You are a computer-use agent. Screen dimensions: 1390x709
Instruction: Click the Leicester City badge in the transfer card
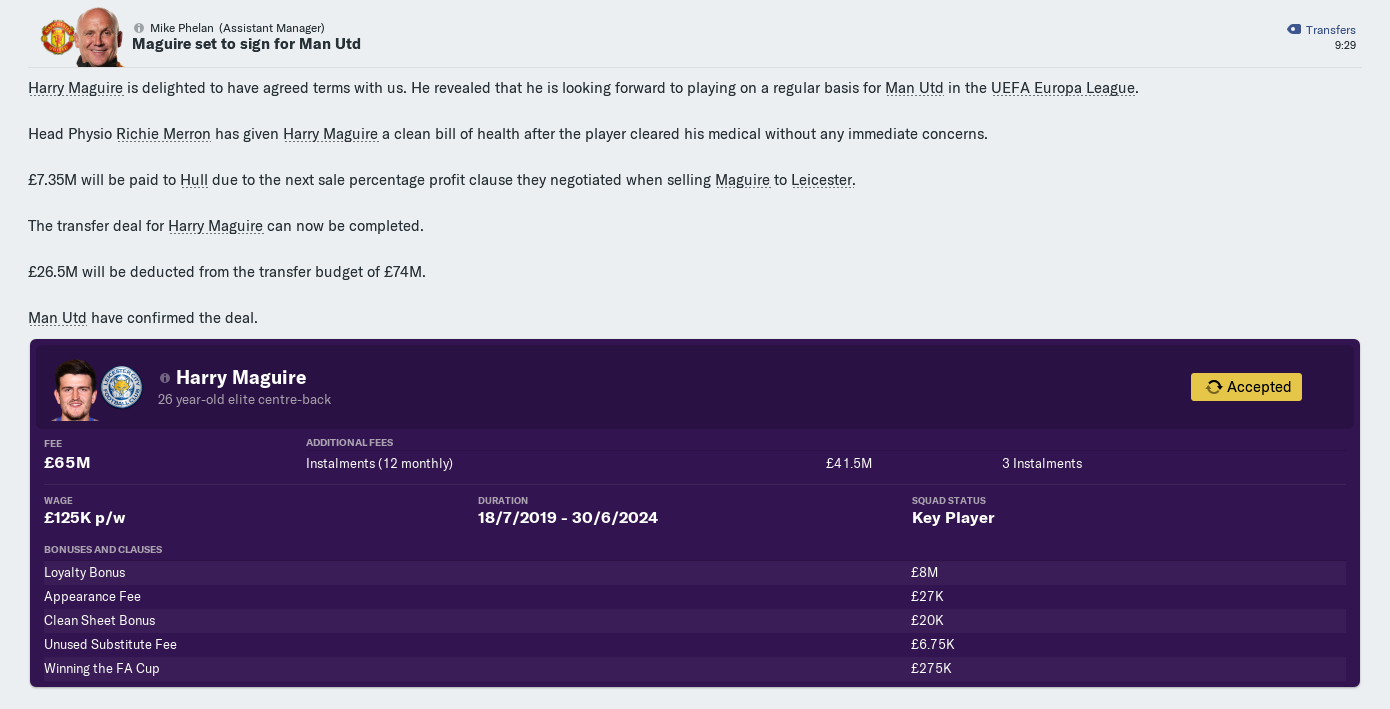122,387
